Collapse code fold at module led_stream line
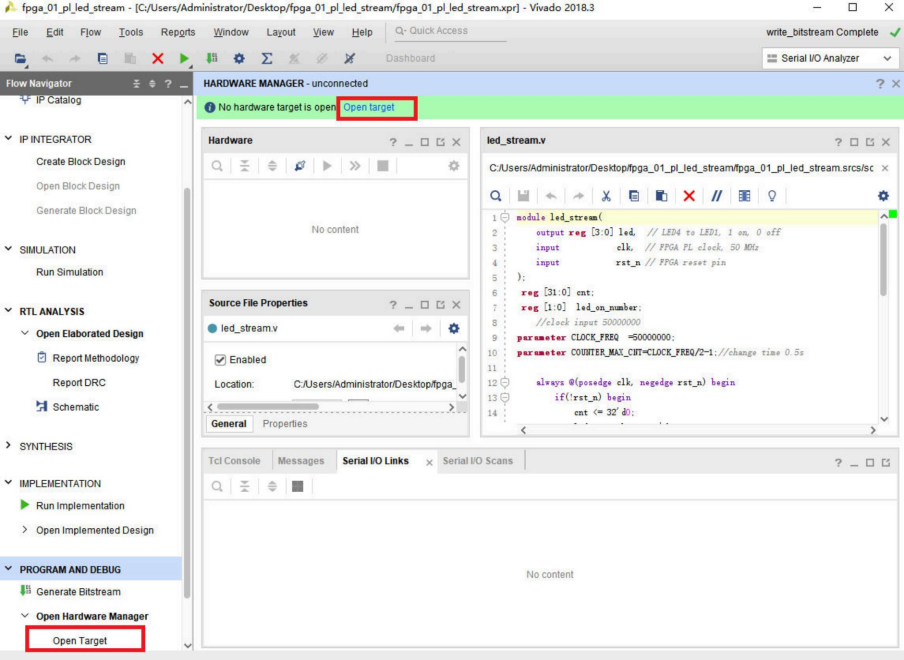The image size is (904, 660). click(x=505, y=217)
